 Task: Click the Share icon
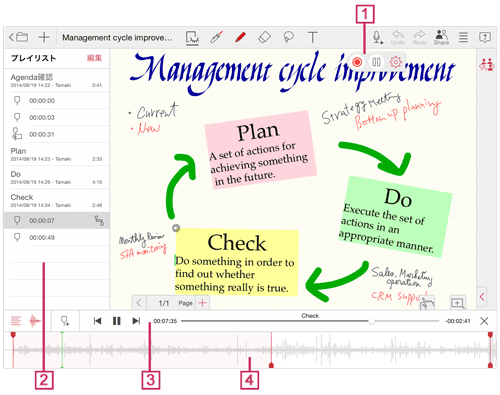point(441,37)
